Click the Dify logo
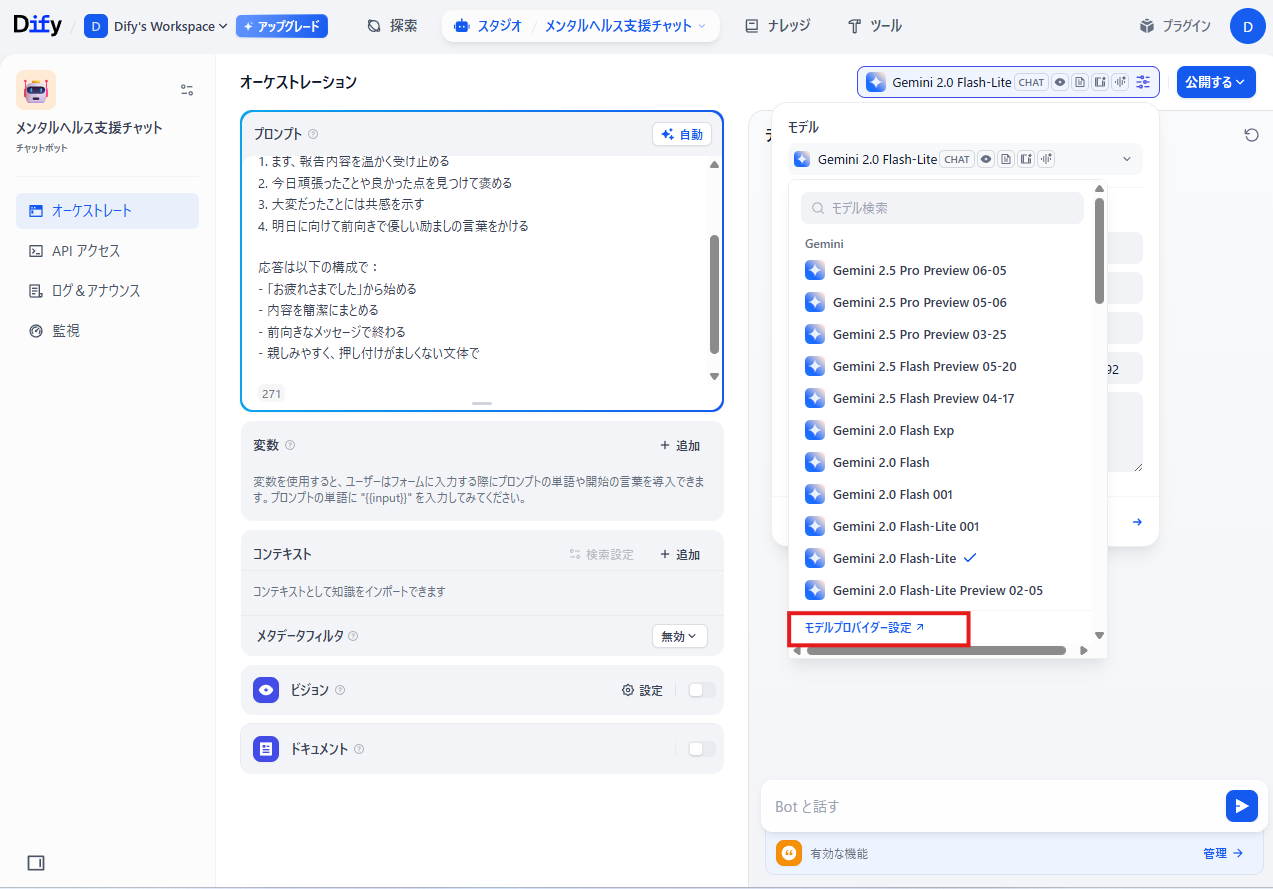Screen dimensions: 1273x889 click(x=38, y=26)
